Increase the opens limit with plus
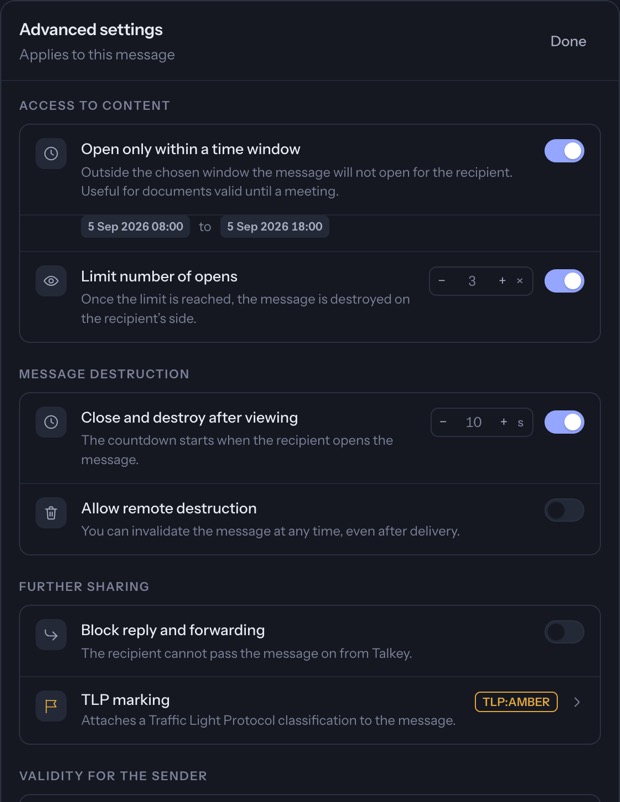 pos(502,280)
